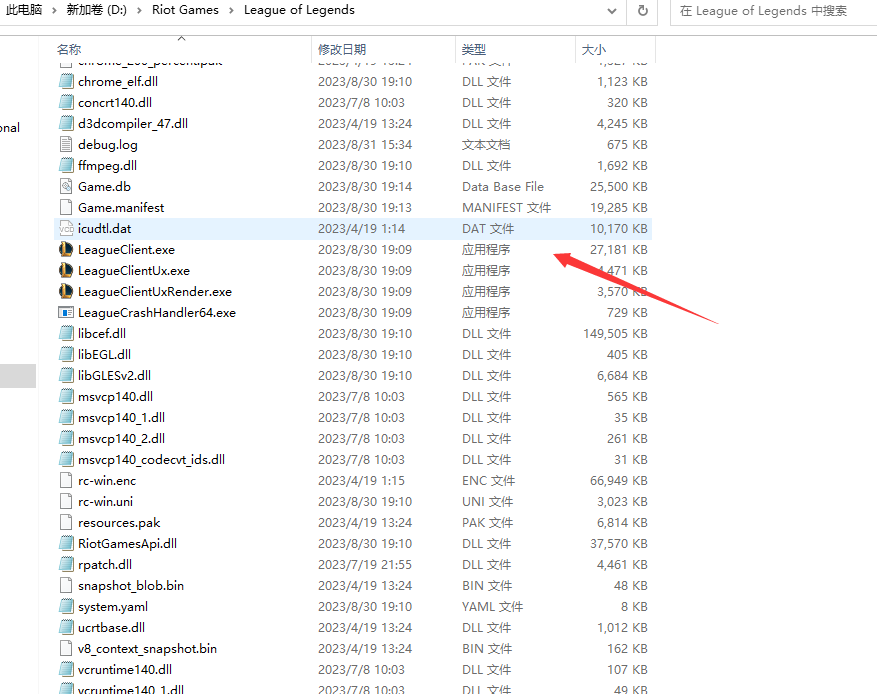This screenshot has width=877, height=694.
Task: Click the League of Legends breadcrumb segment
Action: [x=299, y=10]
